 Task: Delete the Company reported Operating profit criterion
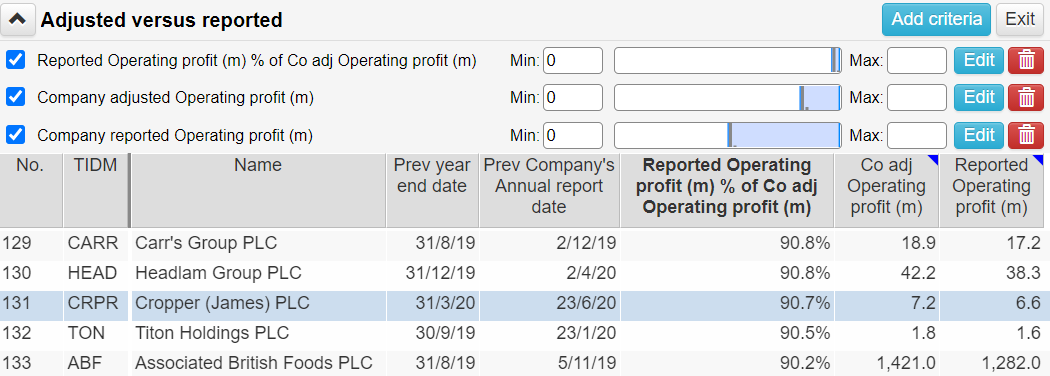[x=1026, y=135]
